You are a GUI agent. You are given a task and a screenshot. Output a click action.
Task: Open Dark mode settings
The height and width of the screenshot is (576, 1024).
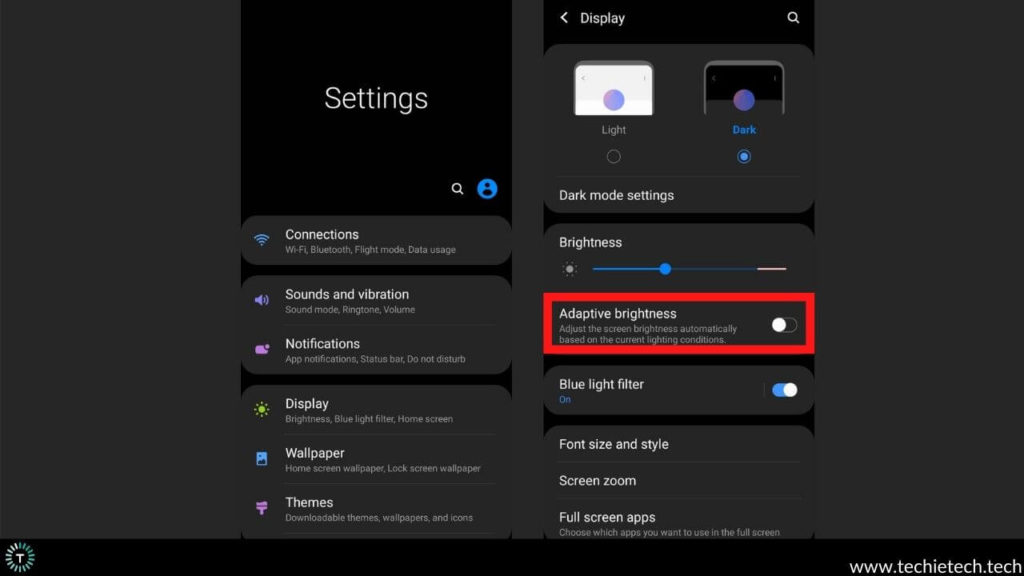pos(679,195)
